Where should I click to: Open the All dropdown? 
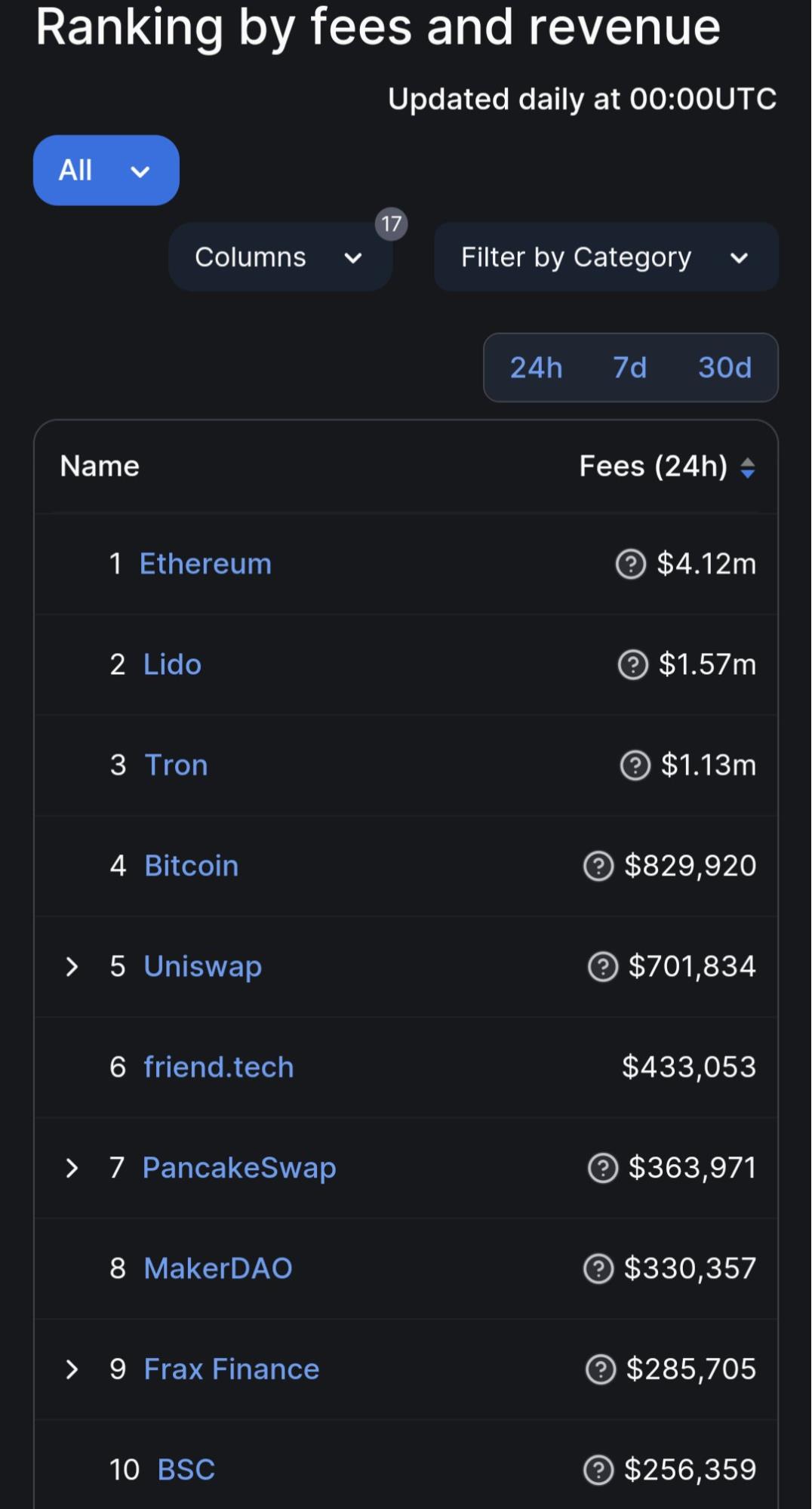(106, 171)
